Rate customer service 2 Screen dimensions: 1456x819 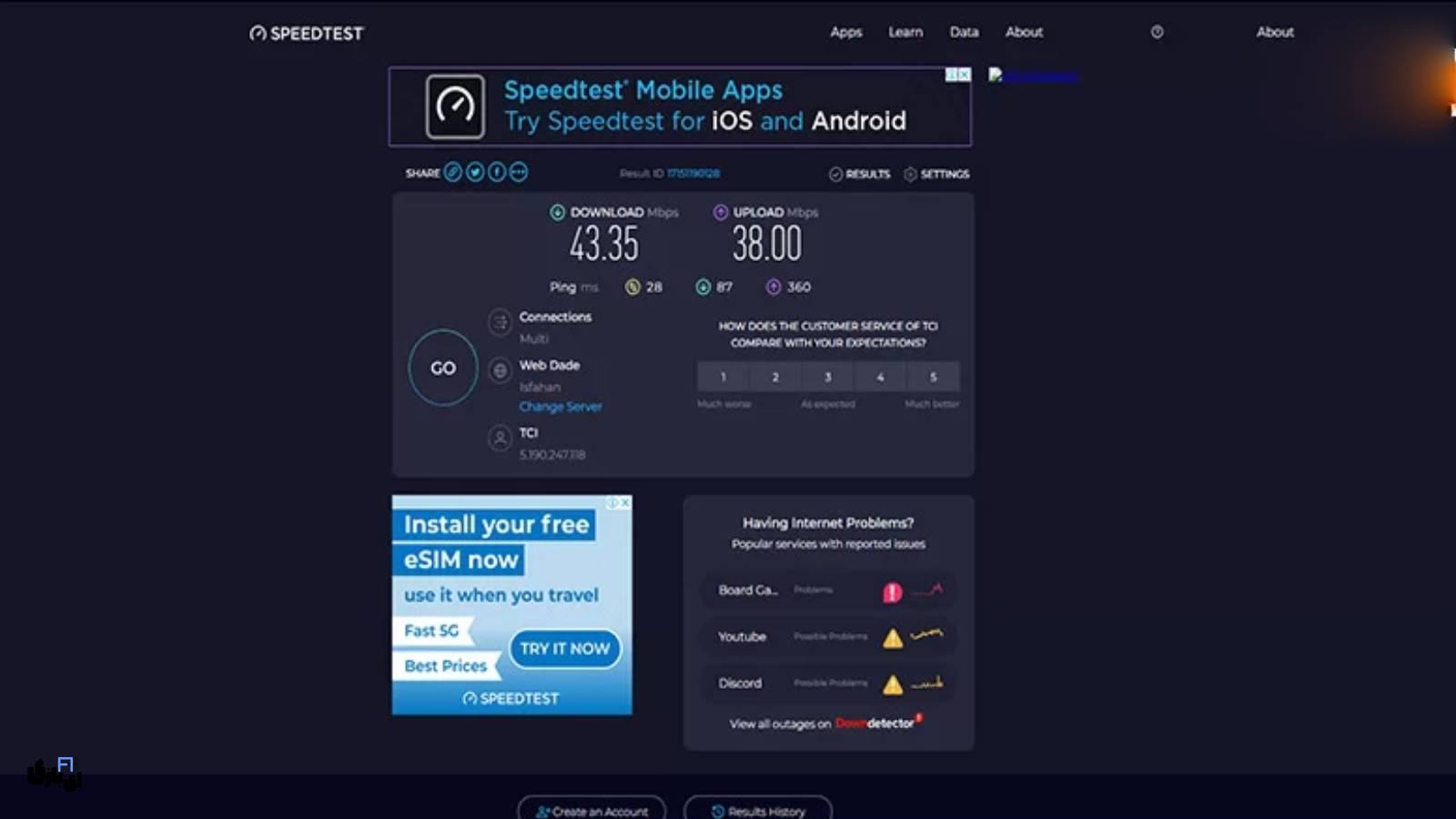775,377
